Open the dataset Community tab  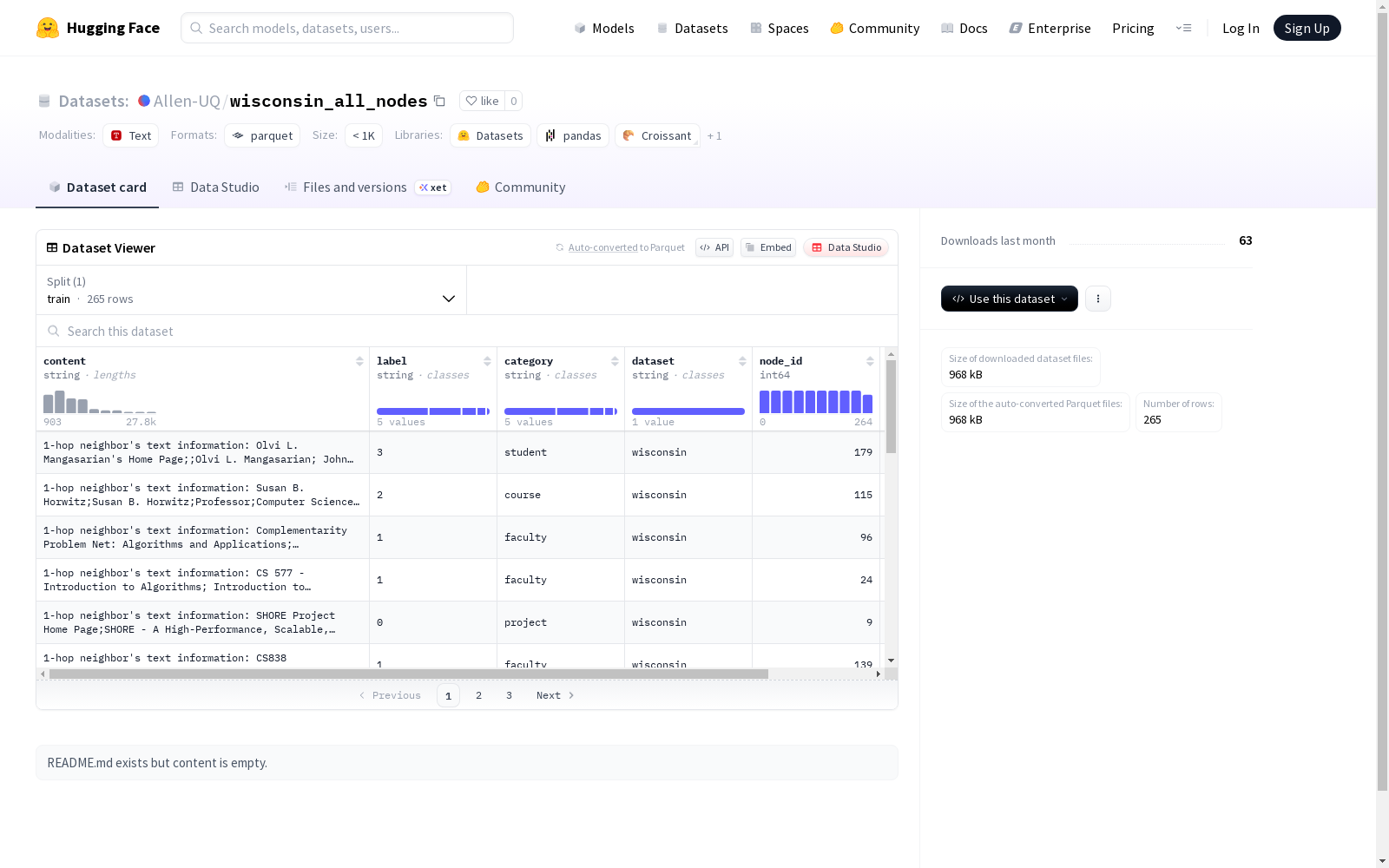[x=521, y=187]
